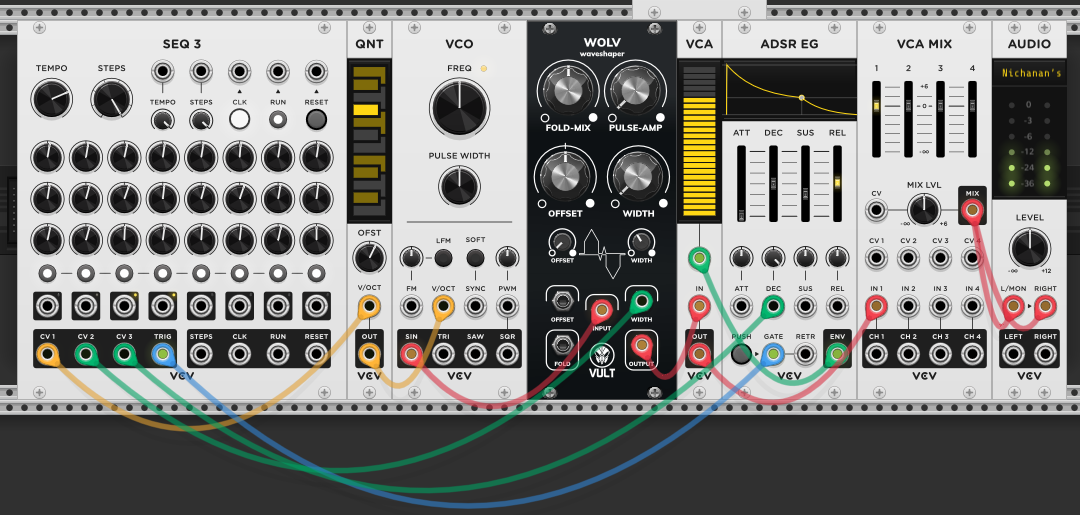Click the VCO PWM input jack
This screenshot has height=515, width=1080.
click(x=508, y=306)
